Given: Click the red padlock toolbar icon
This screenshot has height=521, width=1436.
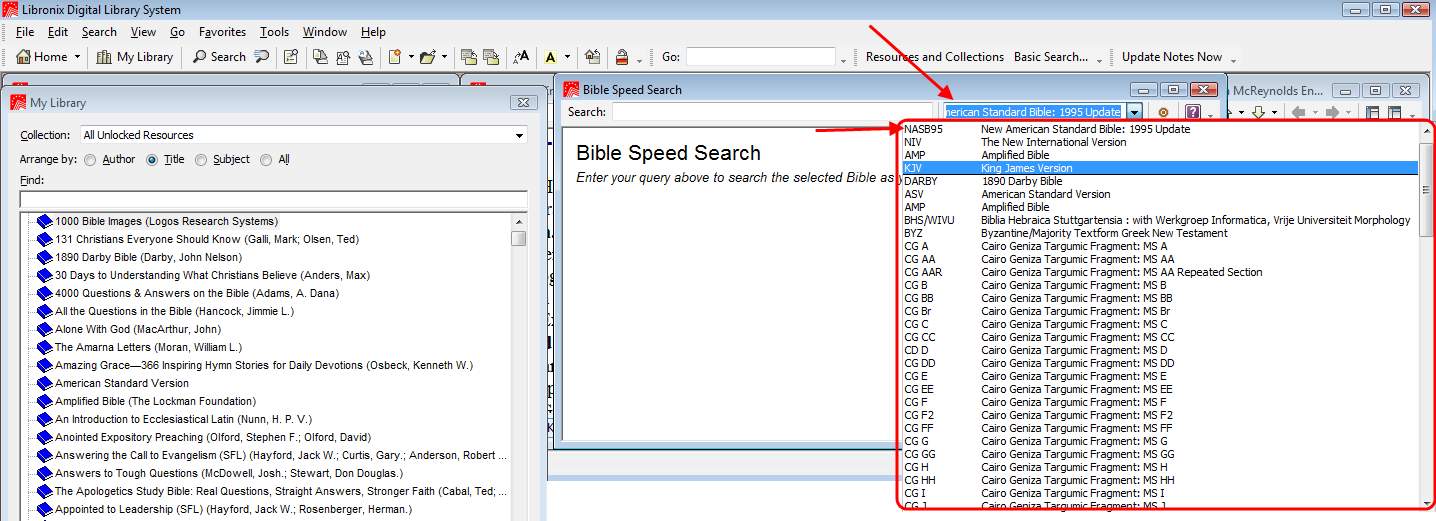Looking at the screenshot, I should point(621,57).
